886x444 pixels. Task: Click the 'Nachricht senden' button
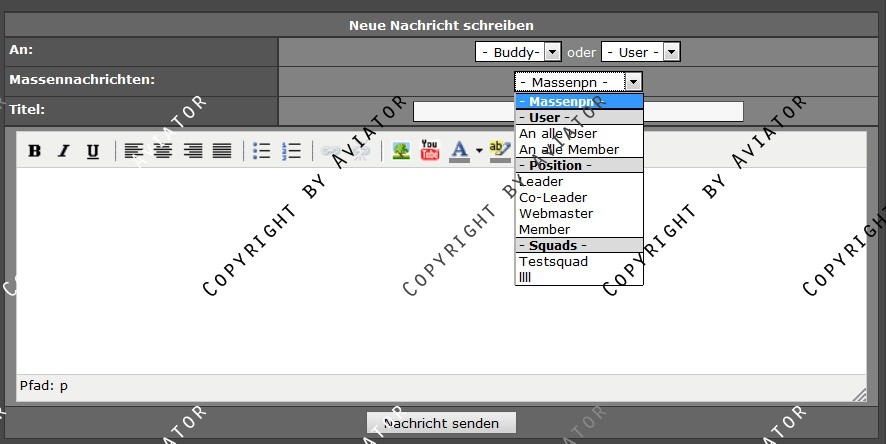[x=441, y=423]
